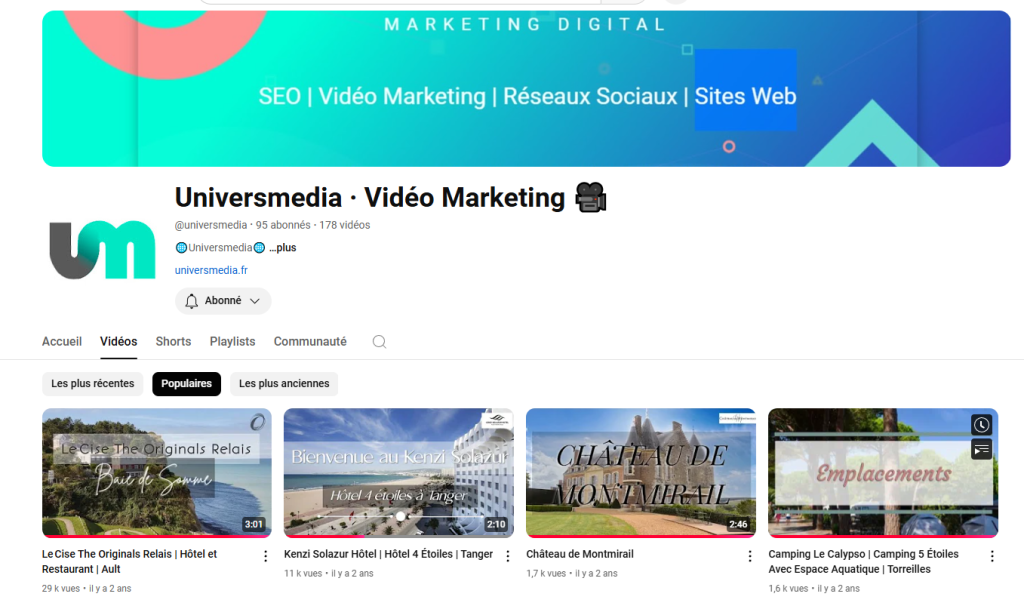This screenshot has width=1024, height=609.
Task: Select the Les plus récentes filter
Action: (93, 384)
